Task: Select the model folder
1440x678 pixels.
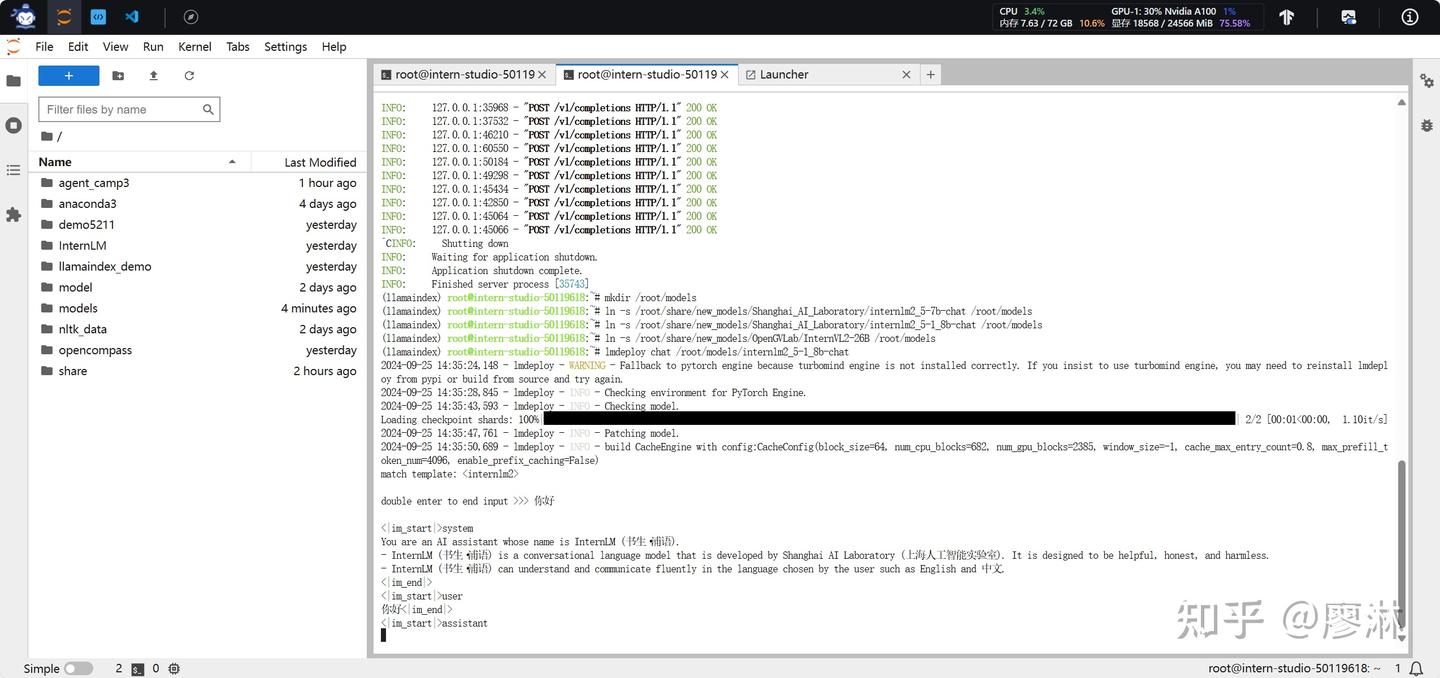Action: [x=198, y=287]
